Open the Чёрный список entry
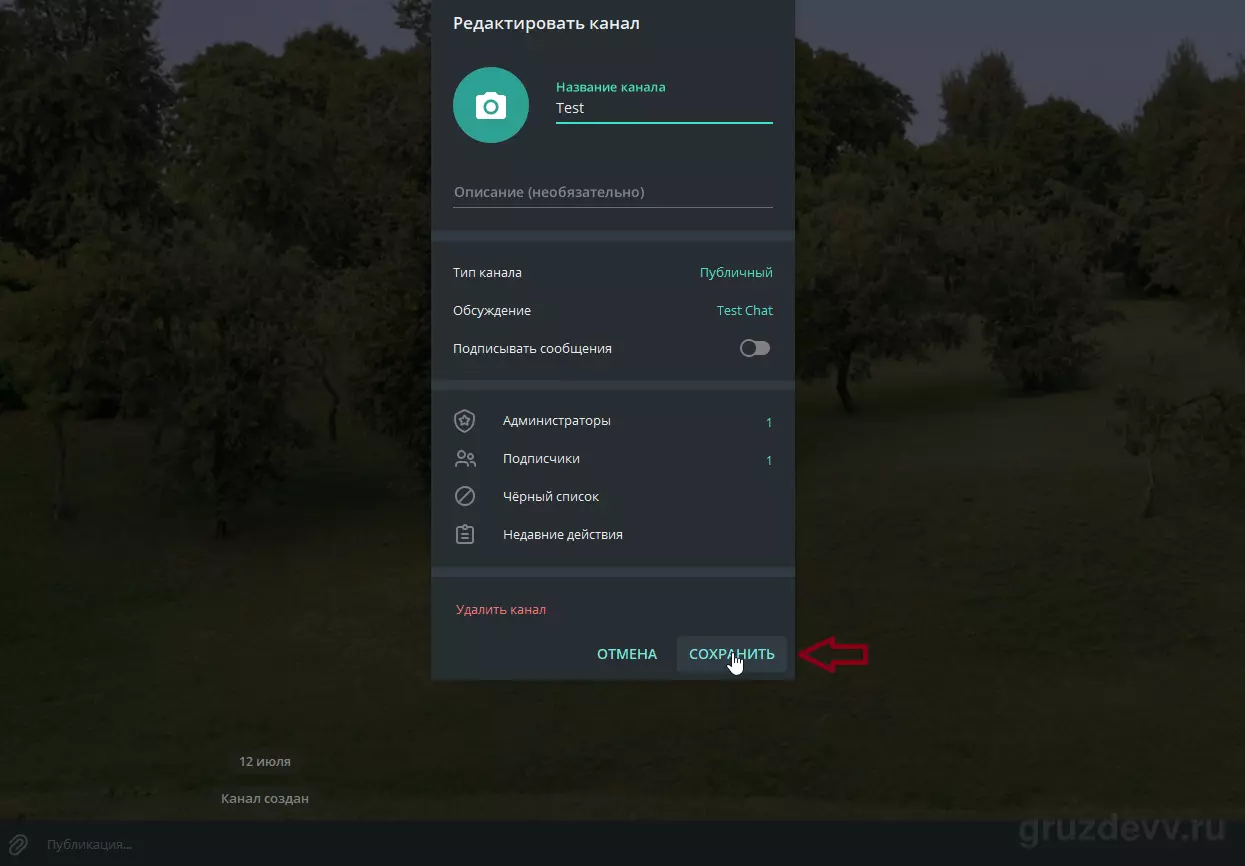The width and height of the screenshot is (1245, 866). [613, 497]
